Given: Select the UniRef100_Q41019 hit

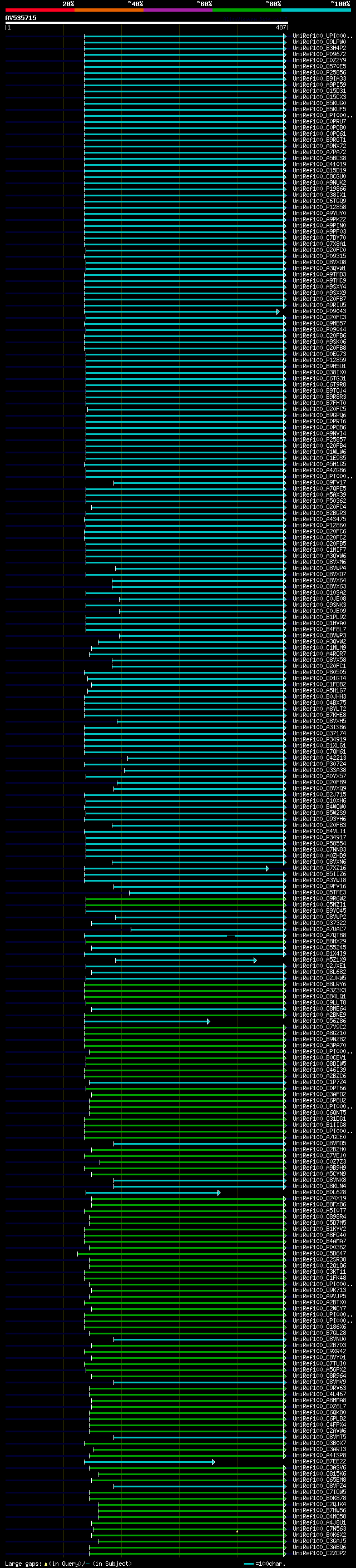Looking at the screenshot, I should pos(319,164).
